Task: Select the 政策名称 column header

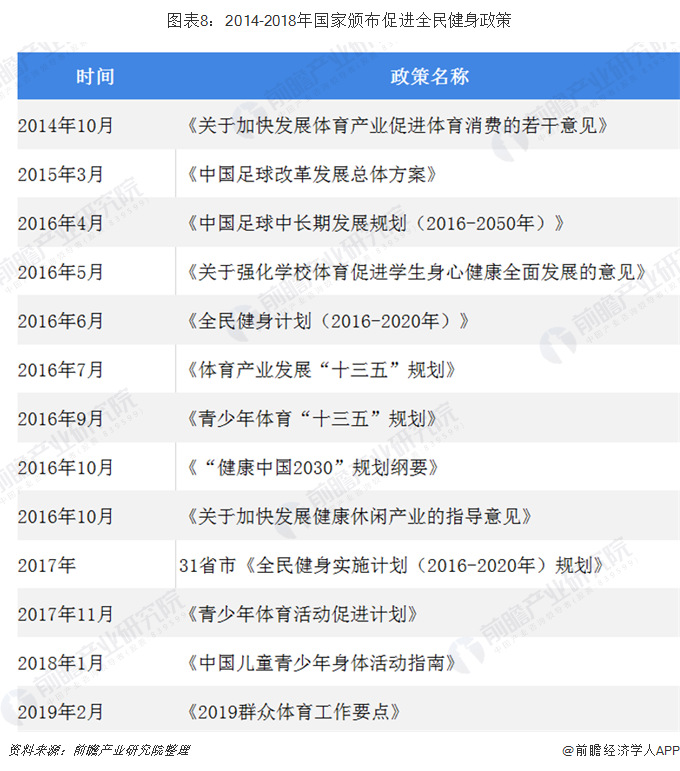Action: coord(429,77)
